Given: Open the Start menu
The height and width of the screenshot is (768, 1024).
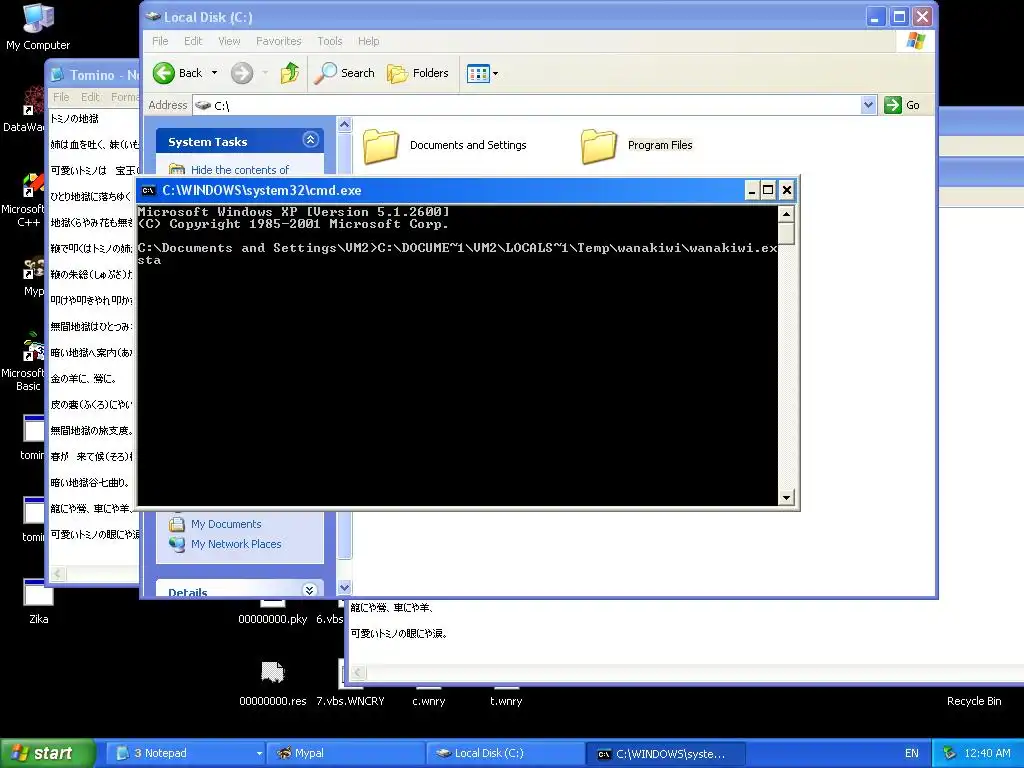Looking at the screenshot, I should 47,754.
